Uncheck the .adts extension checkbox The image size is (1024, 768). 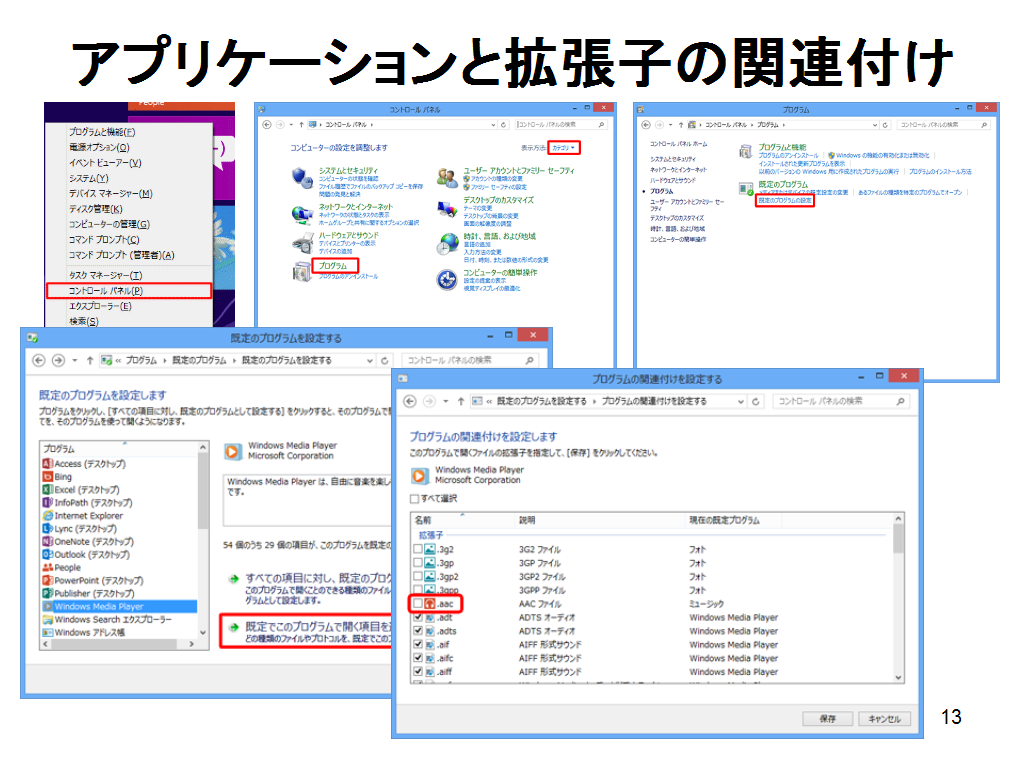pyautogui.click(x=418, y=631)
